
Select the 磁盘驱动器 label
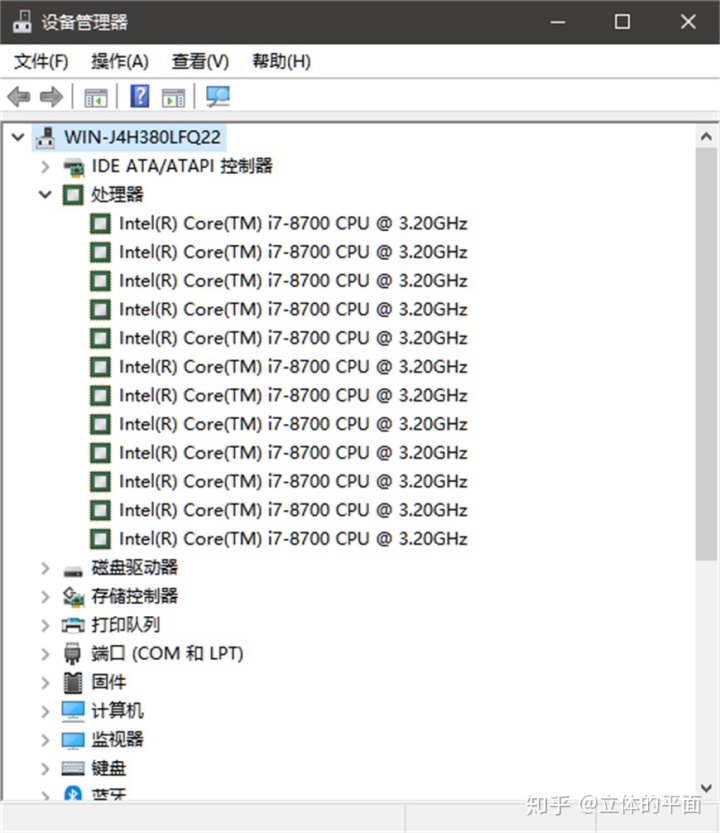coord(134,568)
